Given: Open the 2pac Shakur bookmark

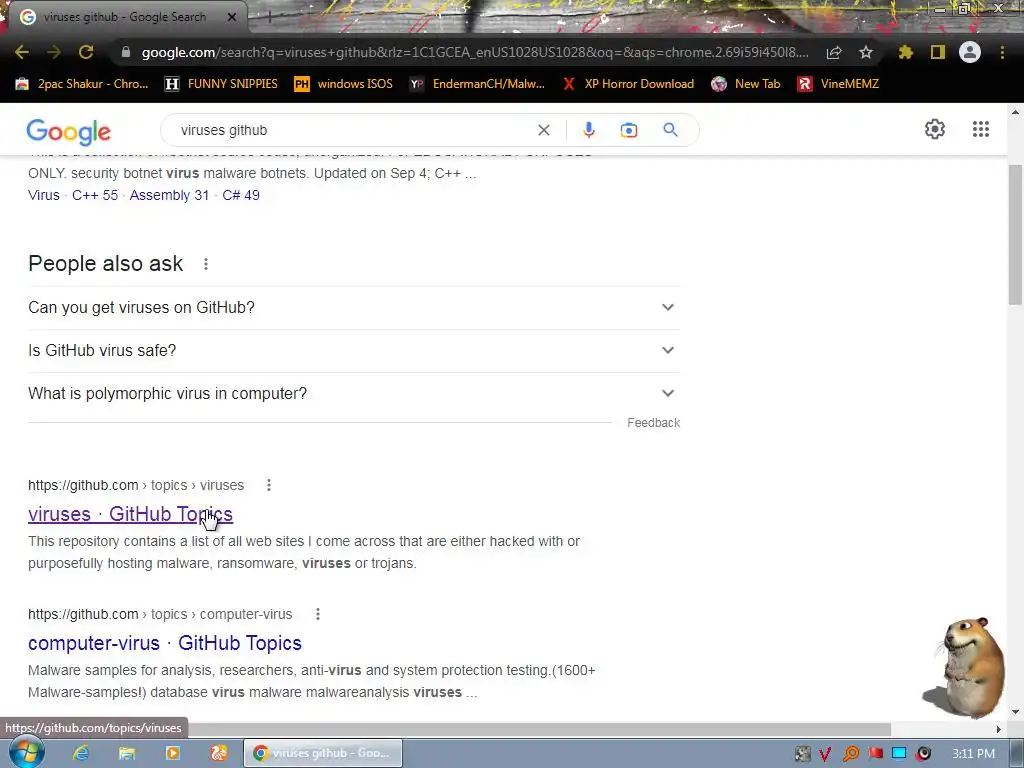Looking at the screenshot, I should point(82,84).
